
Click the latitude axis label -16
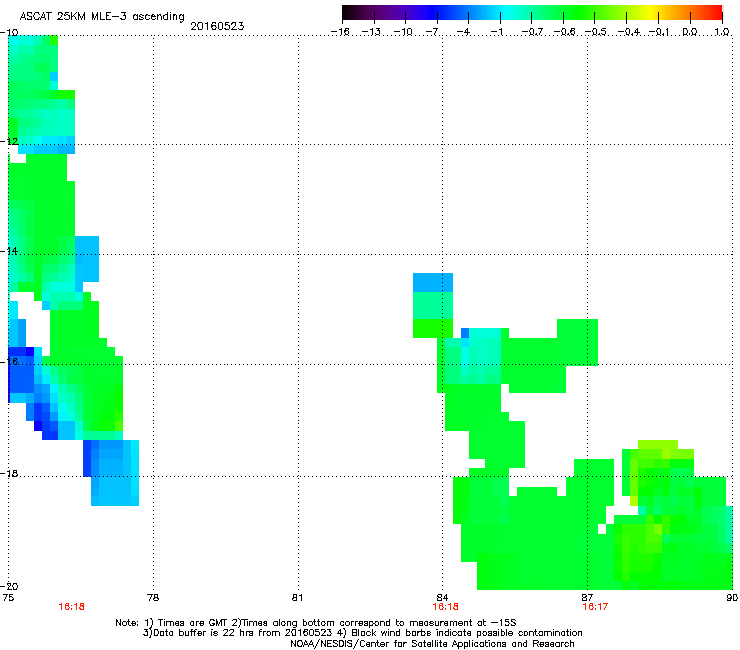pos(9,362)
